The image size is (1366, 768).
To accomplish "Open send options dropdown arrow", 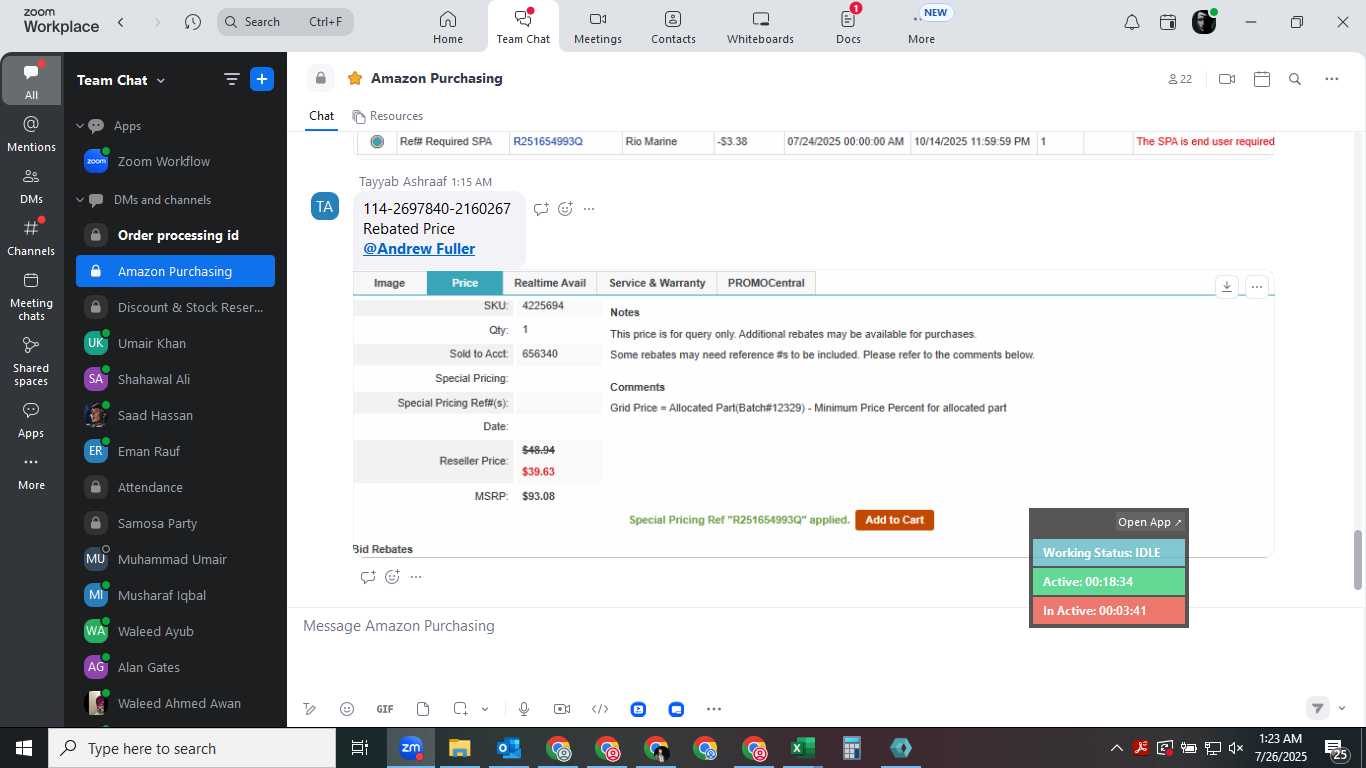I will click(x=1342, y=708).
